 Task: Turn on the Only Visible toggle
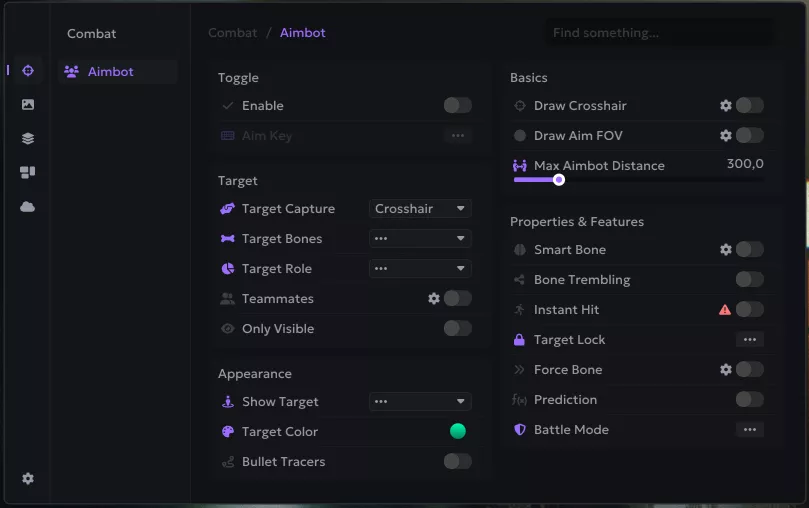tap(457, 329)
